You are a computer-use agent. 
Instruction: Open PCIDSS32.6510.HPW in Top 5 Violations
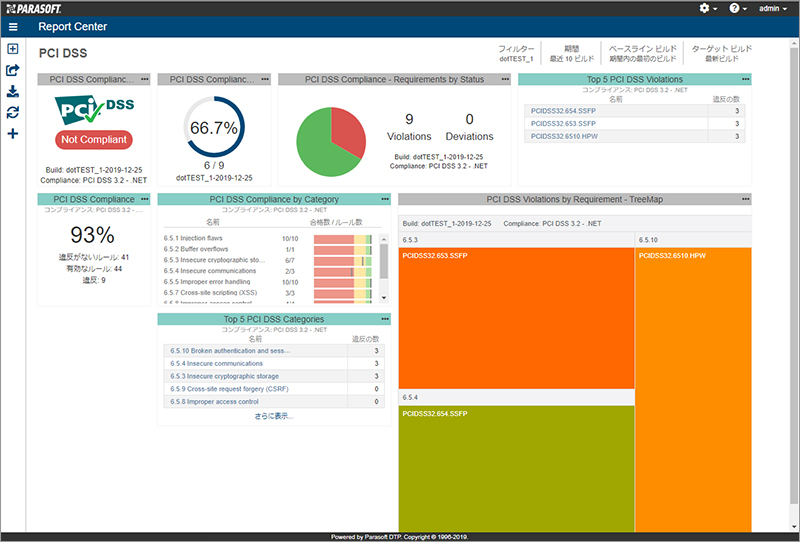coord(564,136)
